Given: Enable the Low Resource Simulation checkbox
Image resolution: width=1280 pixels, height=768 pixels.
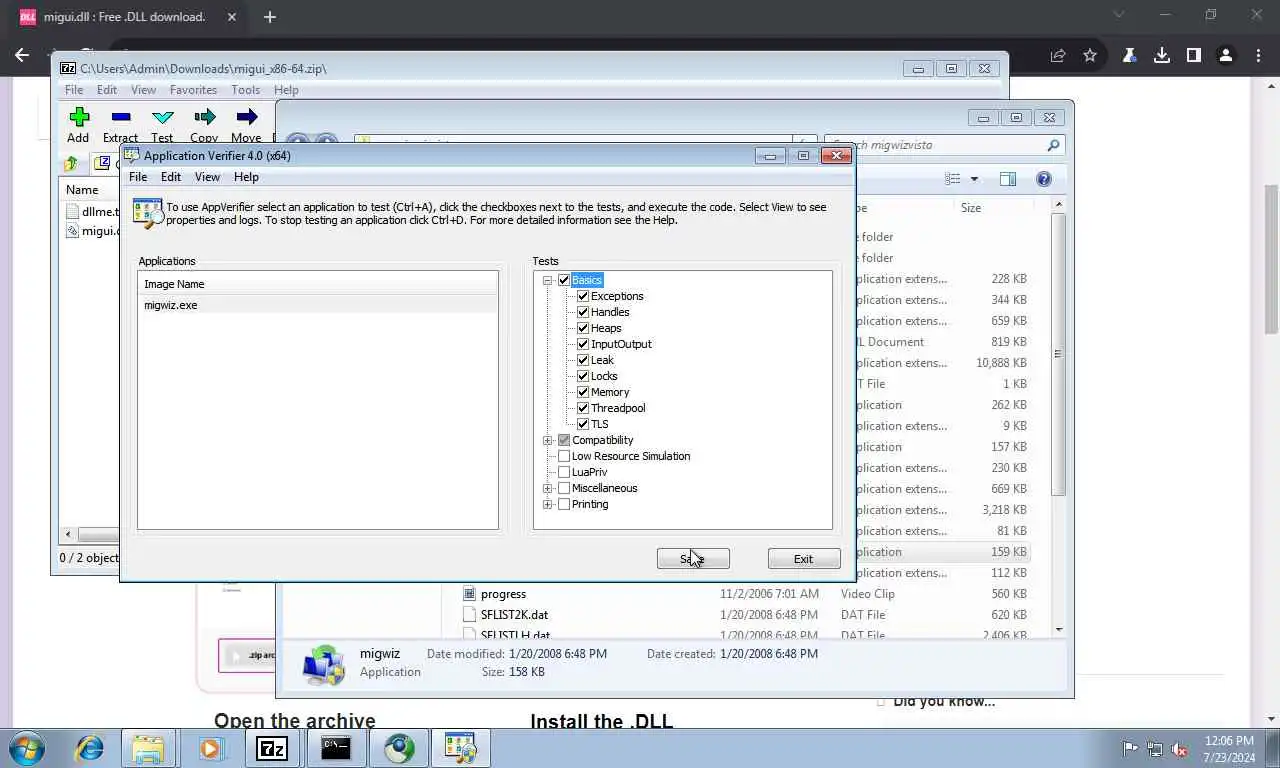Looking at the screenshot, I should pos(564,456).
